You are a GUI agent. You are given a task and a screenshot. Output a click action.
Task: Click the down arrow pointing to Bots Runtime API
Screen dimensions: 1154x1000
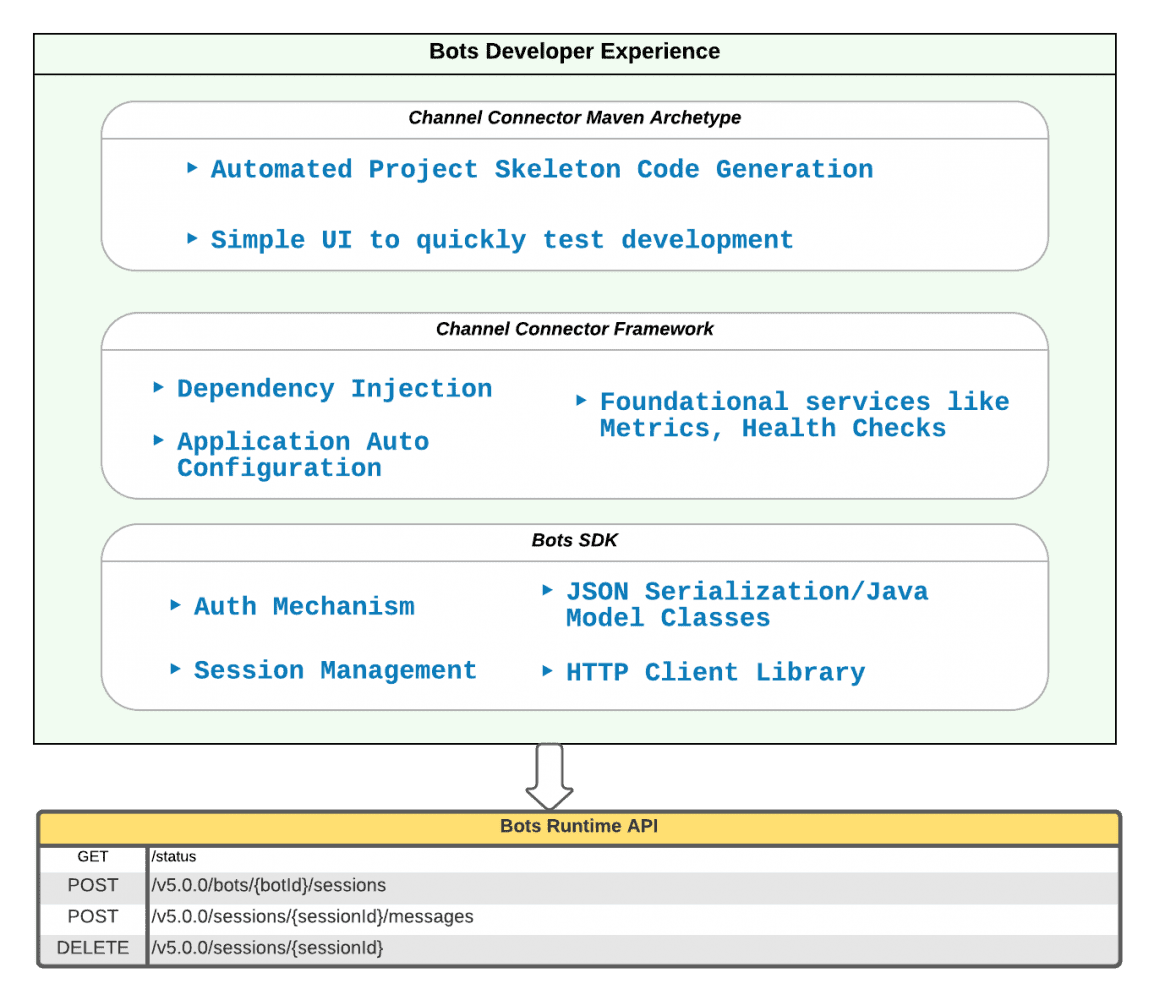point(550,777)
